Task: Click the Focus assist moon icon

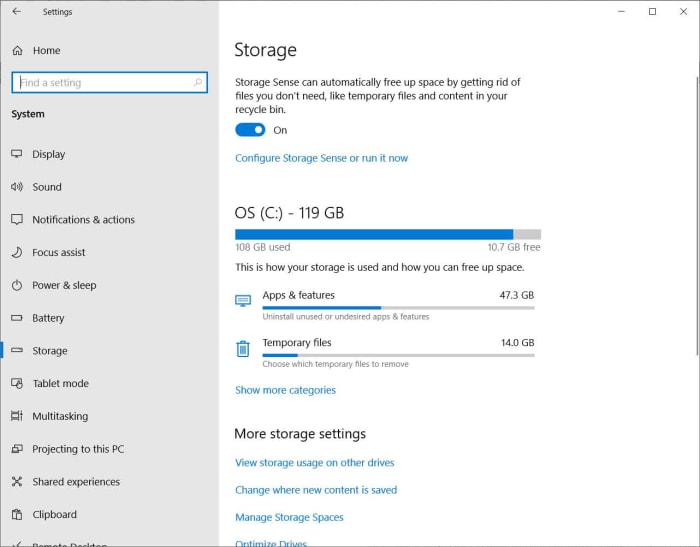Action: click(x=17, y=253)
